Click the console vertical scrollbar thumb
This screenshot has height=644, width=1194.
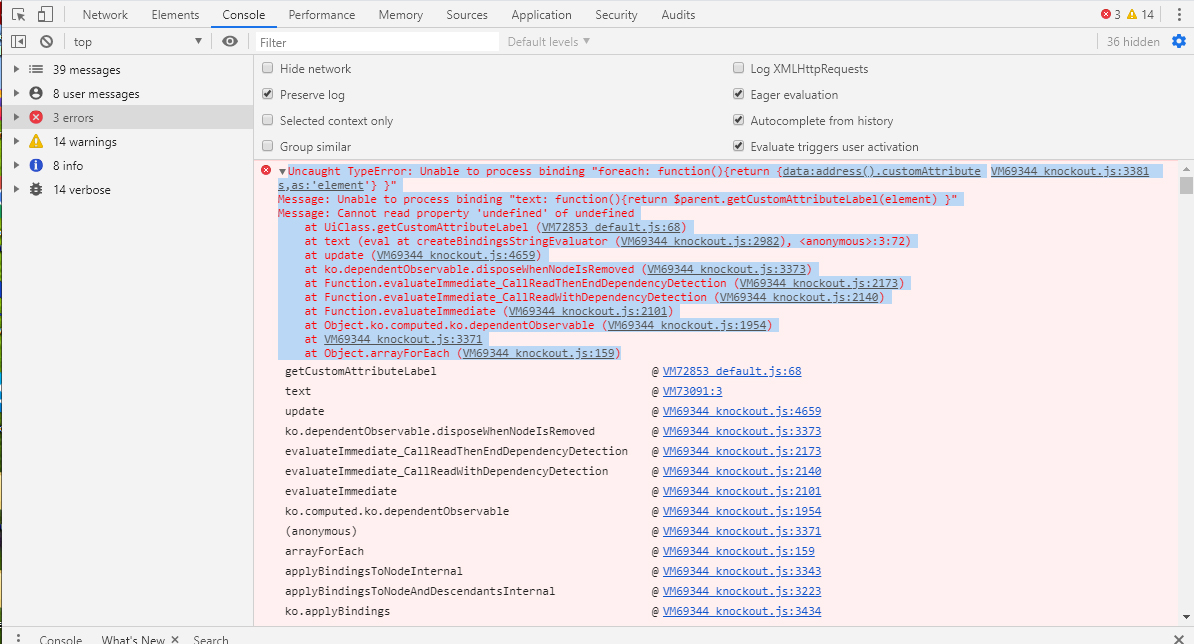click(1186, 186)
